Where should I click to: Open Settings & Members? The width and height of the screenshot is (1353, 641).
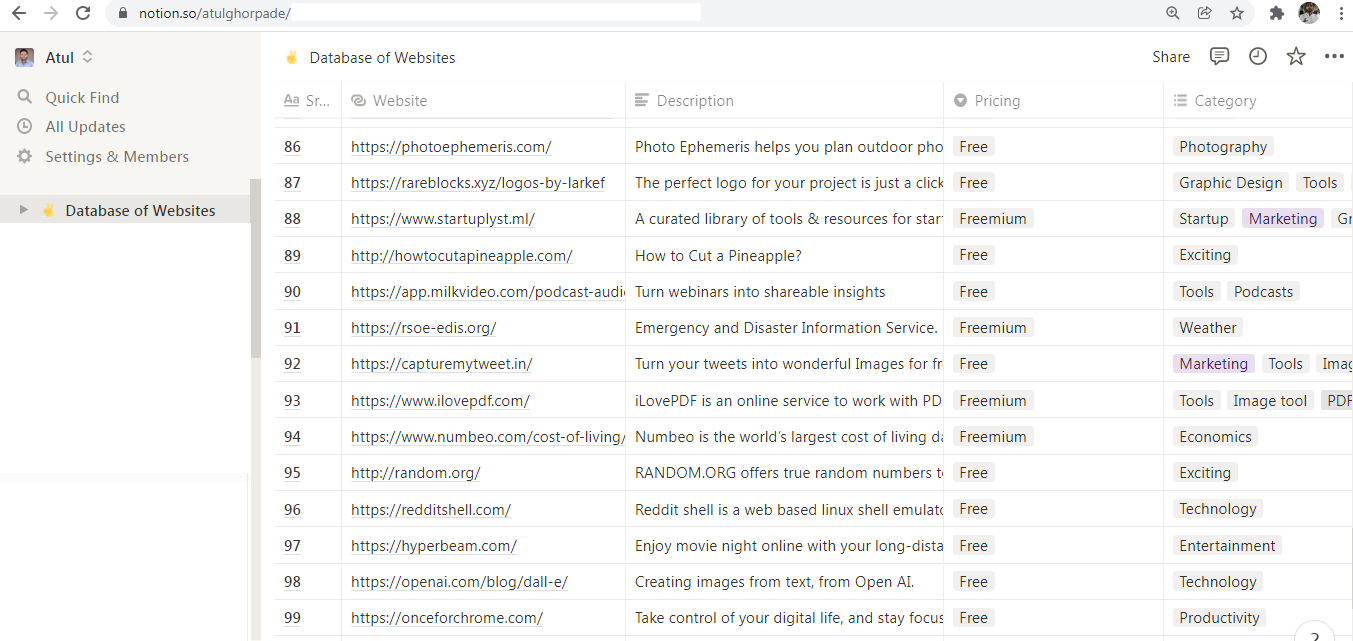coord(117,156)
